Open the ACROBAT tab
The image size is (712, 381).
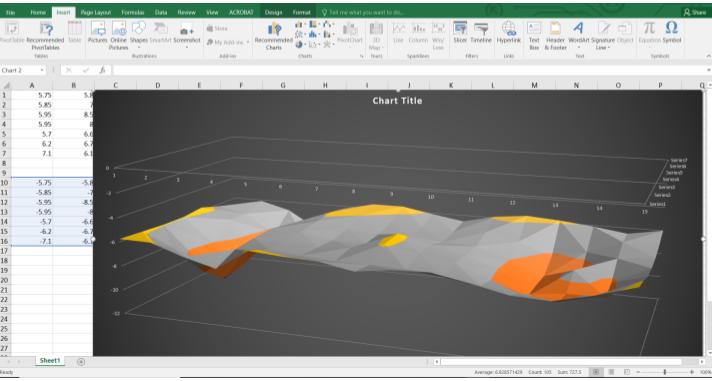coord(241,13)
